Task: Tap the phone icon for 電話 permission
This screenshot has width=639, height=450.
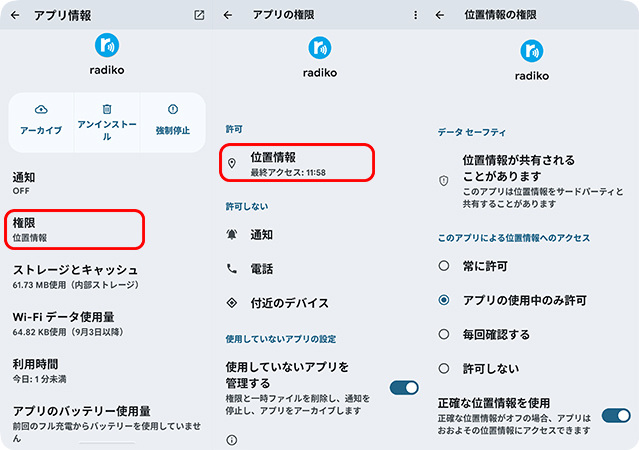Action: (x=232, y=269)
